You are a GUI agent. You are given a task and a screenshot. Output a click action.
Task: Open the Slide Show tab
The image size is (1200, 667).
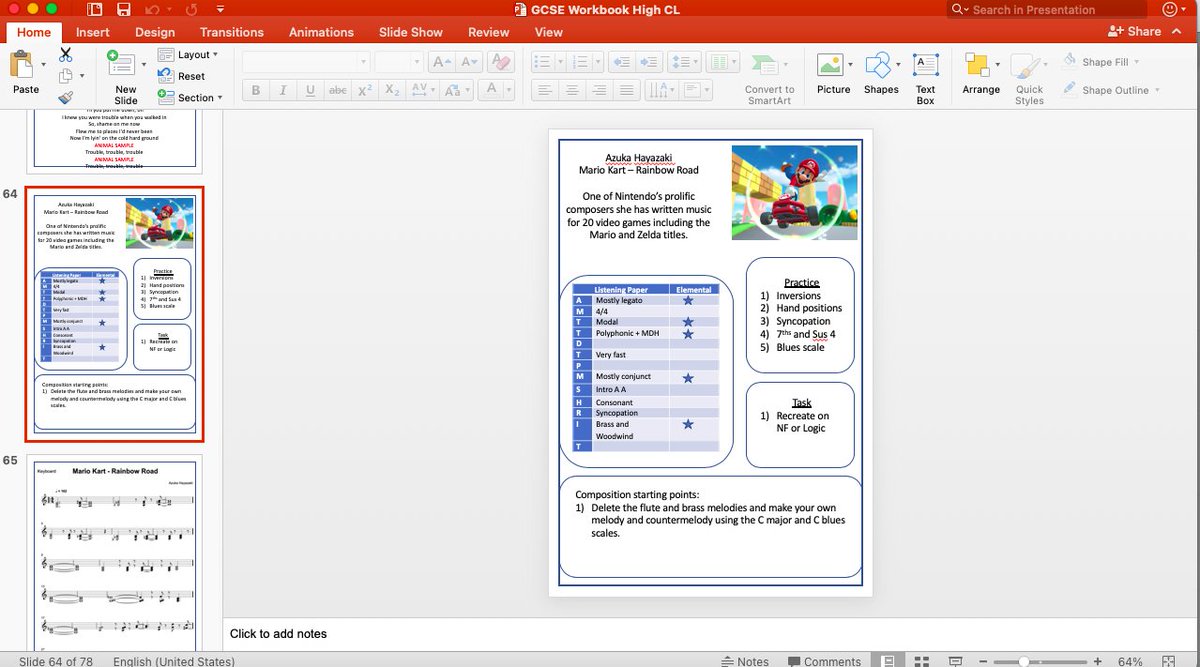pos(412,32)
